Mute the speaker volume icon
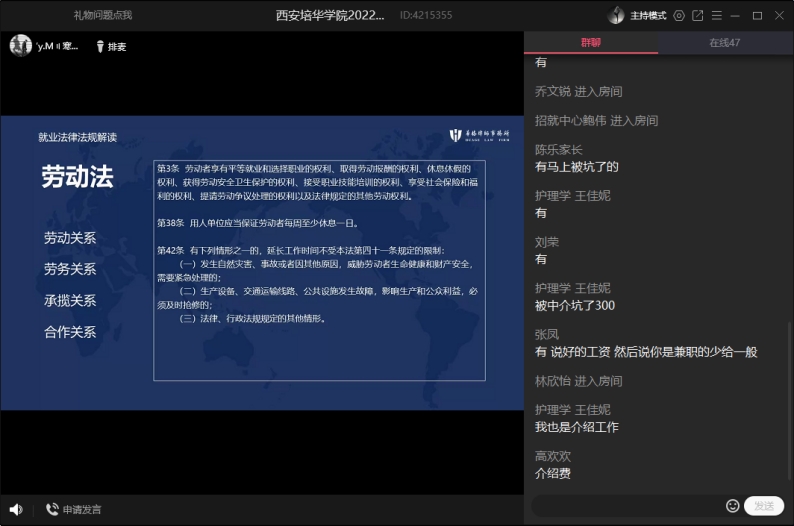The image size is (794, 526). [16, 509]
